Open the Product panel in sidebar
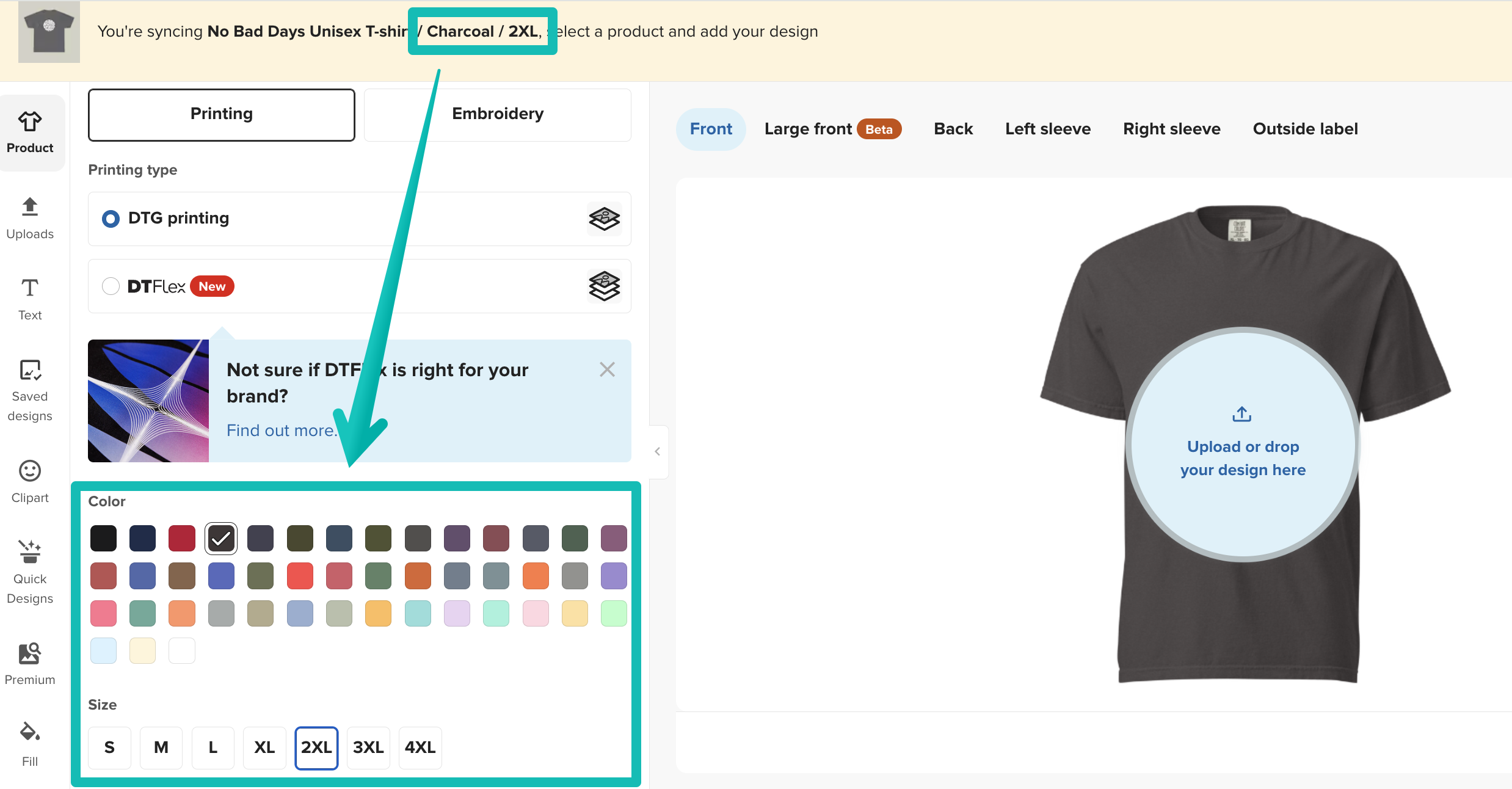The width and height of the screenshot is (1512, 789). pos(31,131)
